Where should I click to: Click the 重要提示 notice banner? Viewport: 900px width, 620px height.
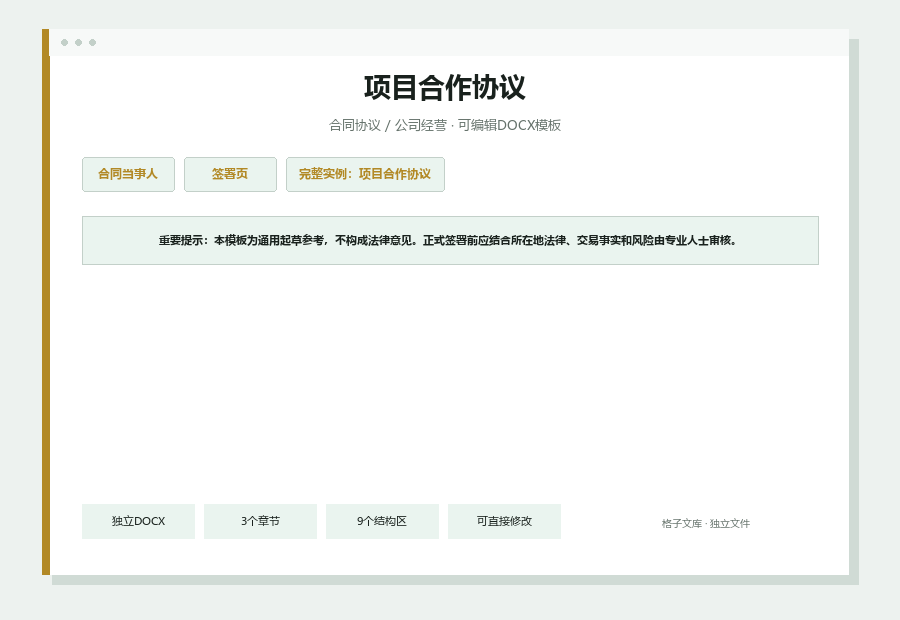pyautogui.click(x=450, y=241)
